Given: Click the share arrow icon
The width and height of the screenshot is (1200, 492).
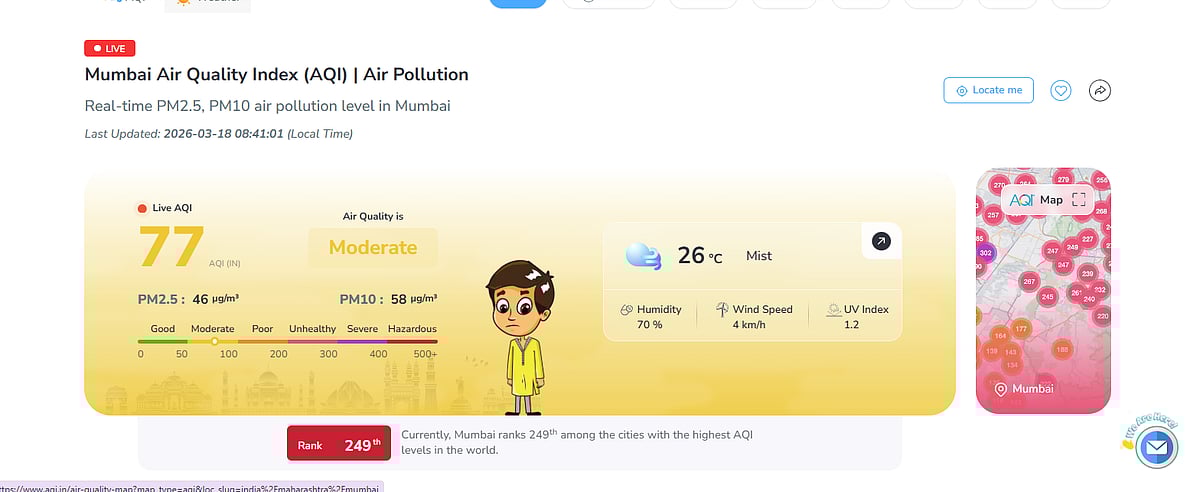Looking at the screenshot, I should (1100, 90).
